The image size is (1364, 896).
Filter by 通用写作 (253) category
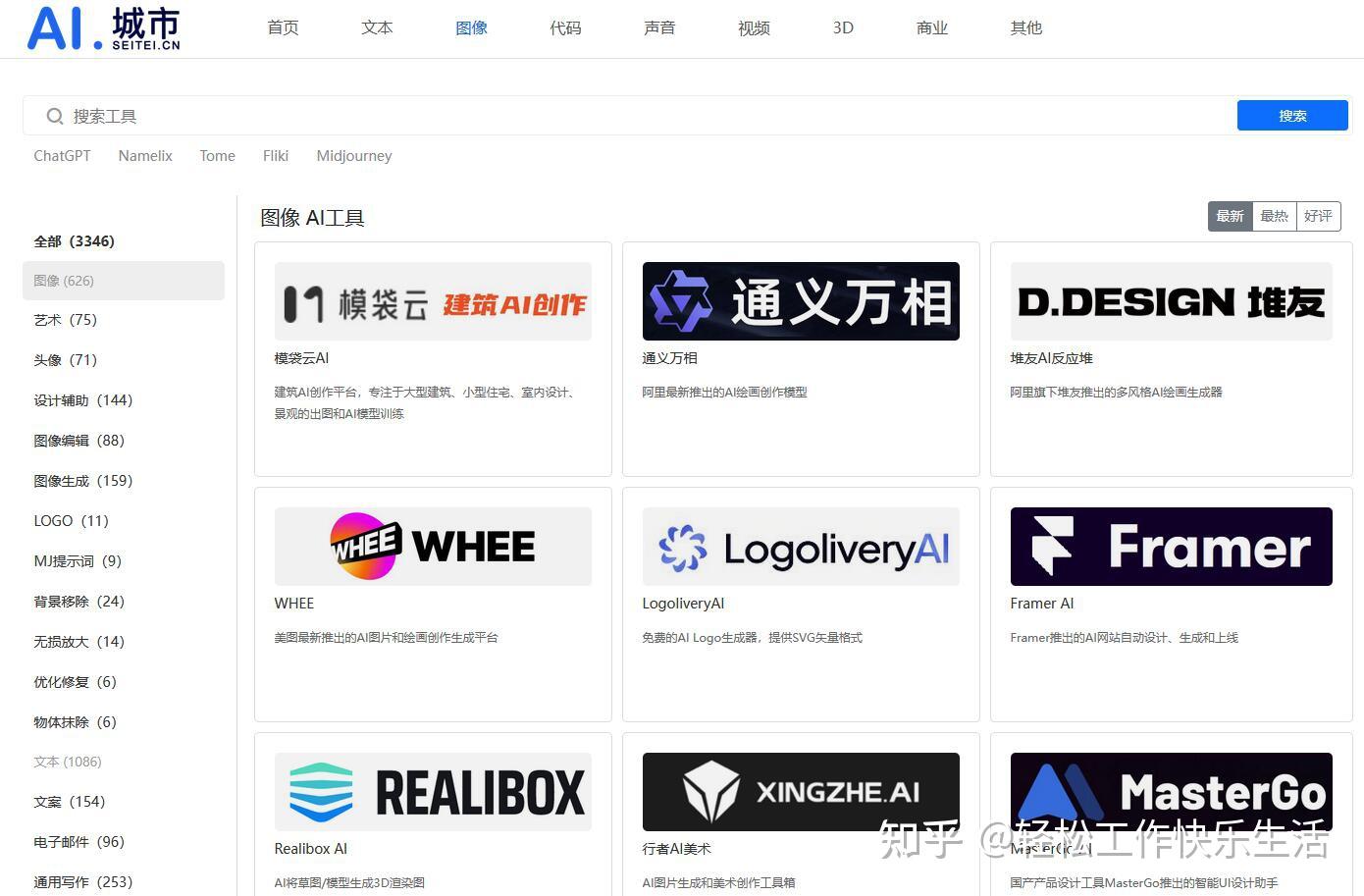click(83, 882)
